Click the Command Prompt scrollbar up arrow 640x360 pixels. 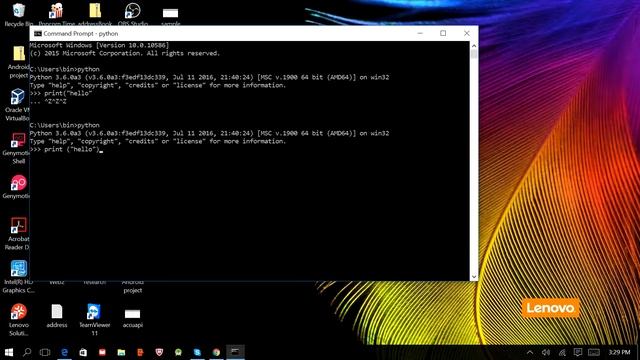[x=473, y=45]
